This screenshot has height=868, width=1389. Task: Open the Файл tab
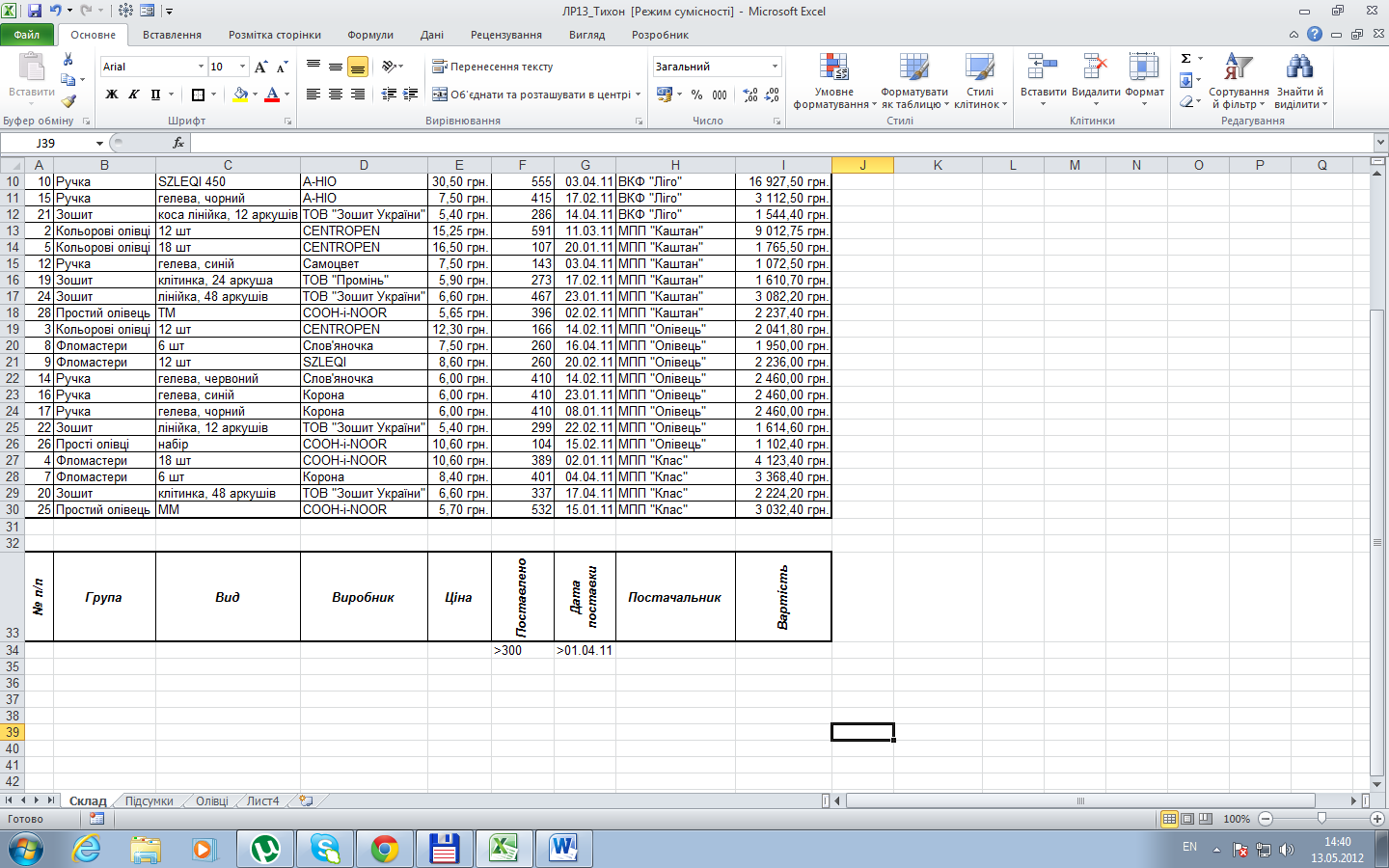27,35
